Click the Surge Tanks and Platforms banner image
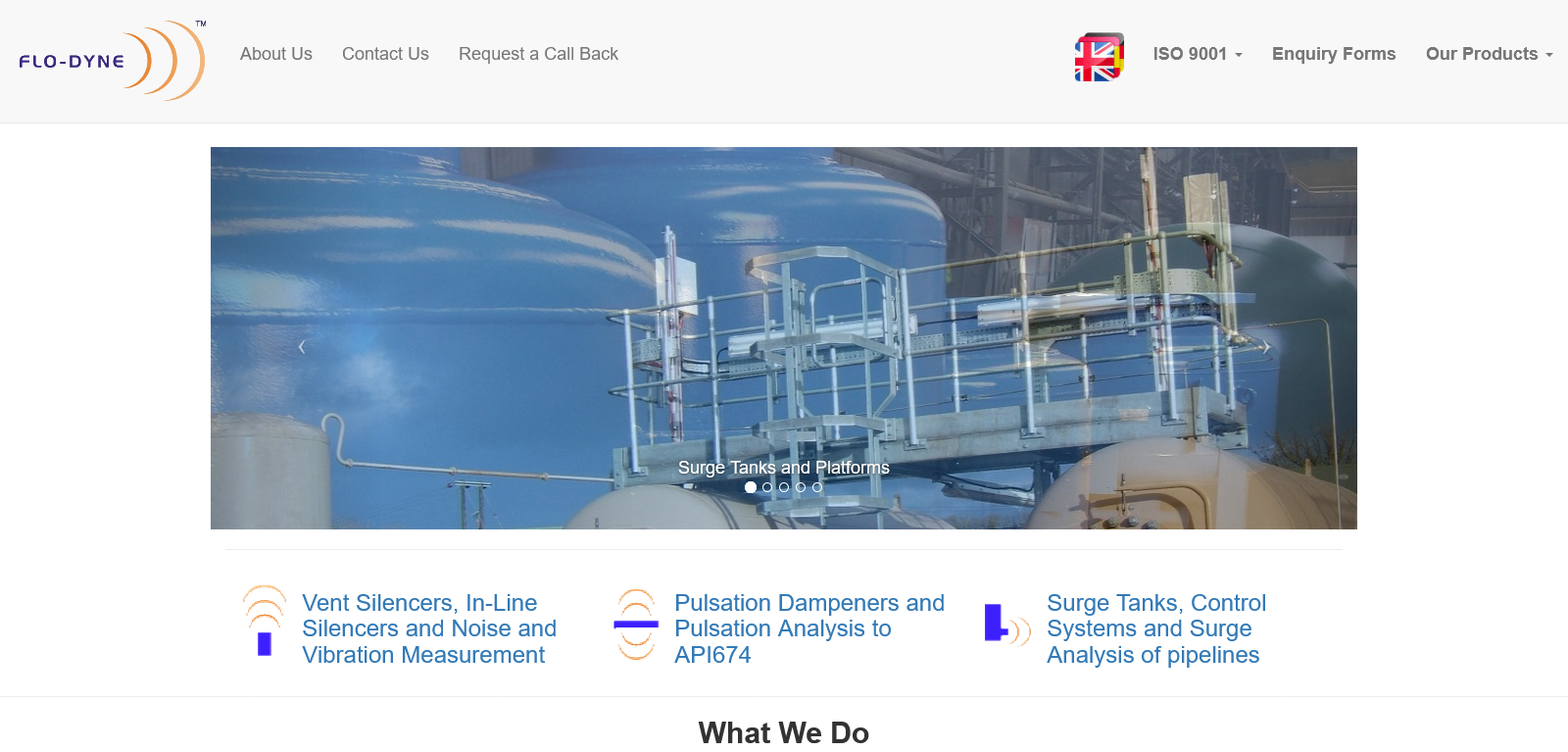This screenshot has height=752, width=1568. point(784,294)
